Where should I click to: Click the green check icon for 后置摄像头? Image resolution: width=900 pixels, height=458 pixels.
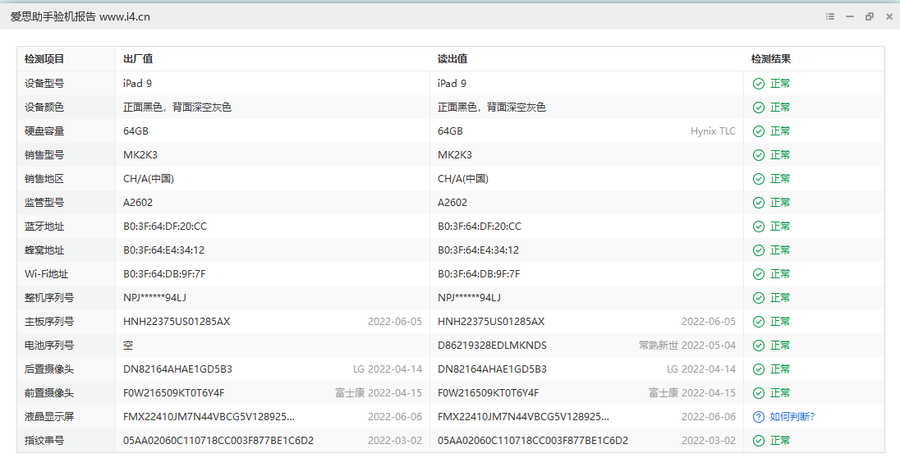tap(758, 370)
